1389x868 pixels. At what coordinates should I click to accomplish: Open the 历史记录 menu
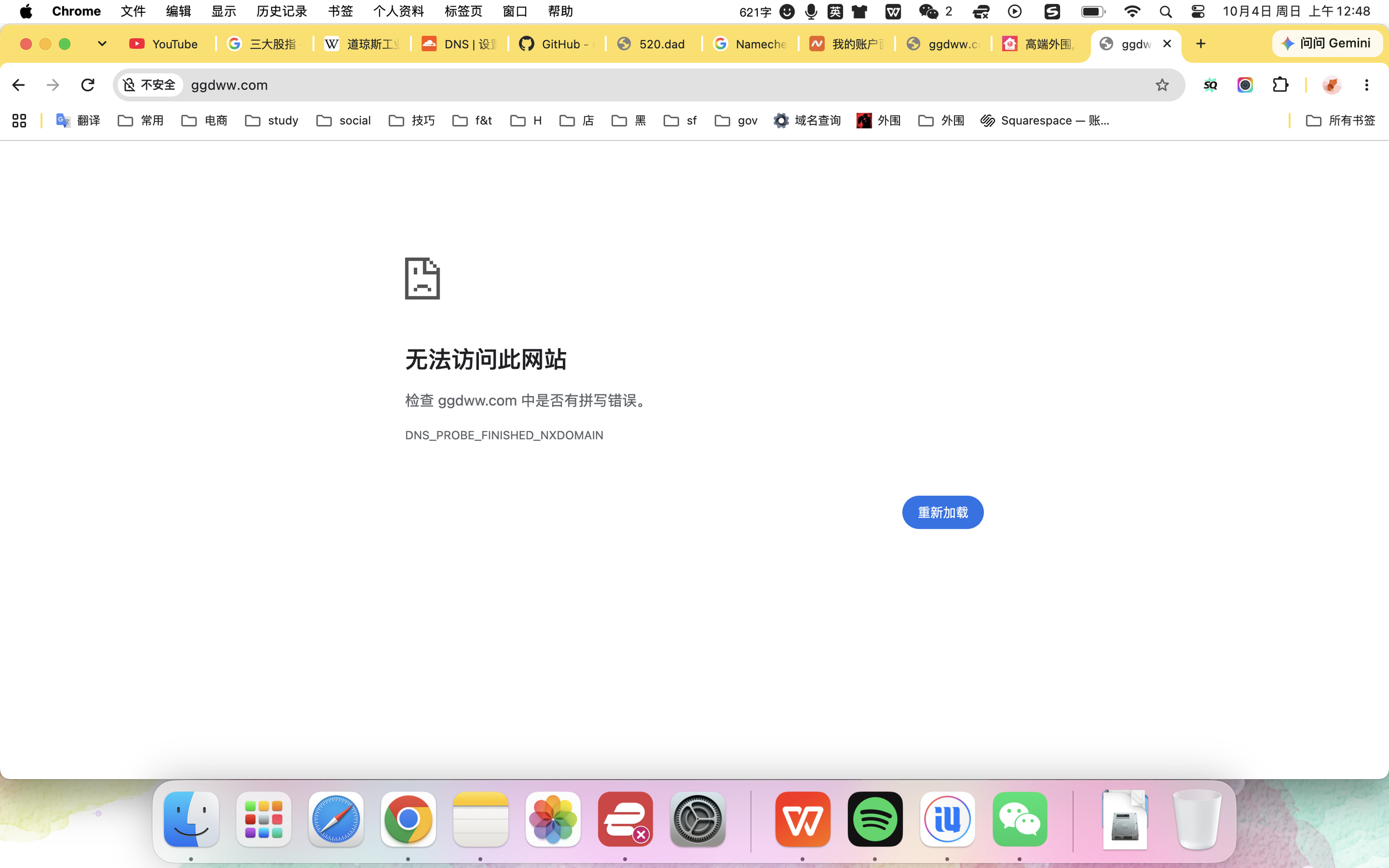click(281, 12)
